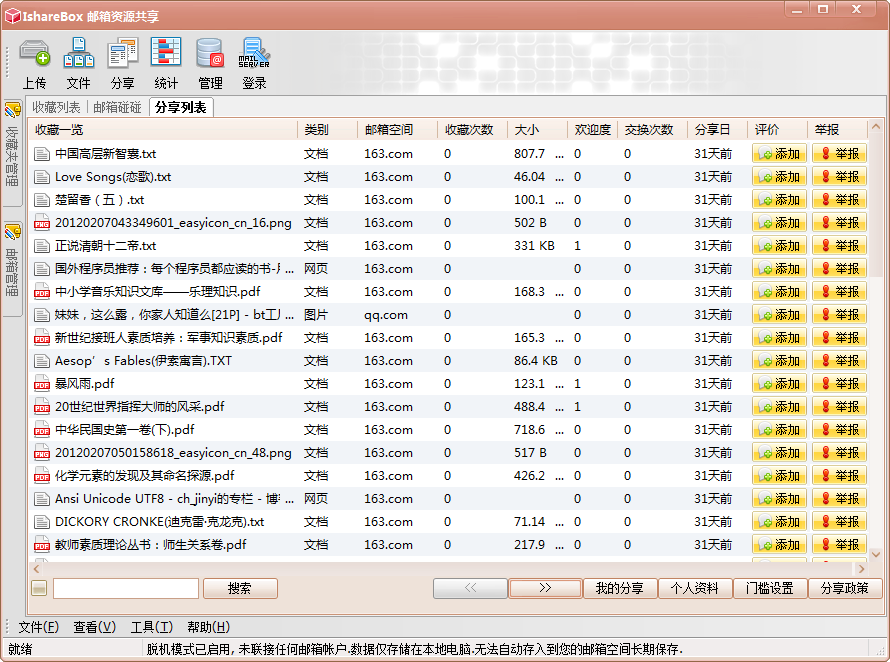Click the PDF icon of 新世纪接班人素质培养 row

[x=41, y=338]
